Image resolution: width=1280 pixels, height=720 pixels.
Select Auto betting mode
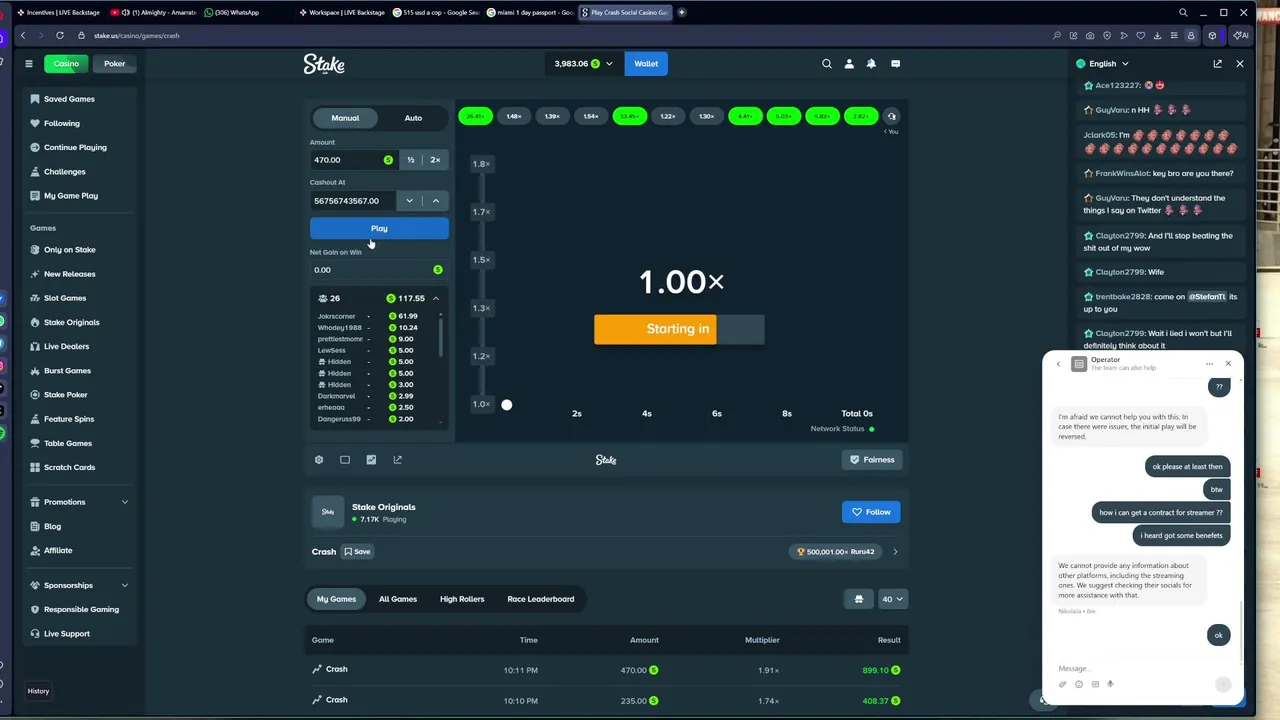(413, 118)
